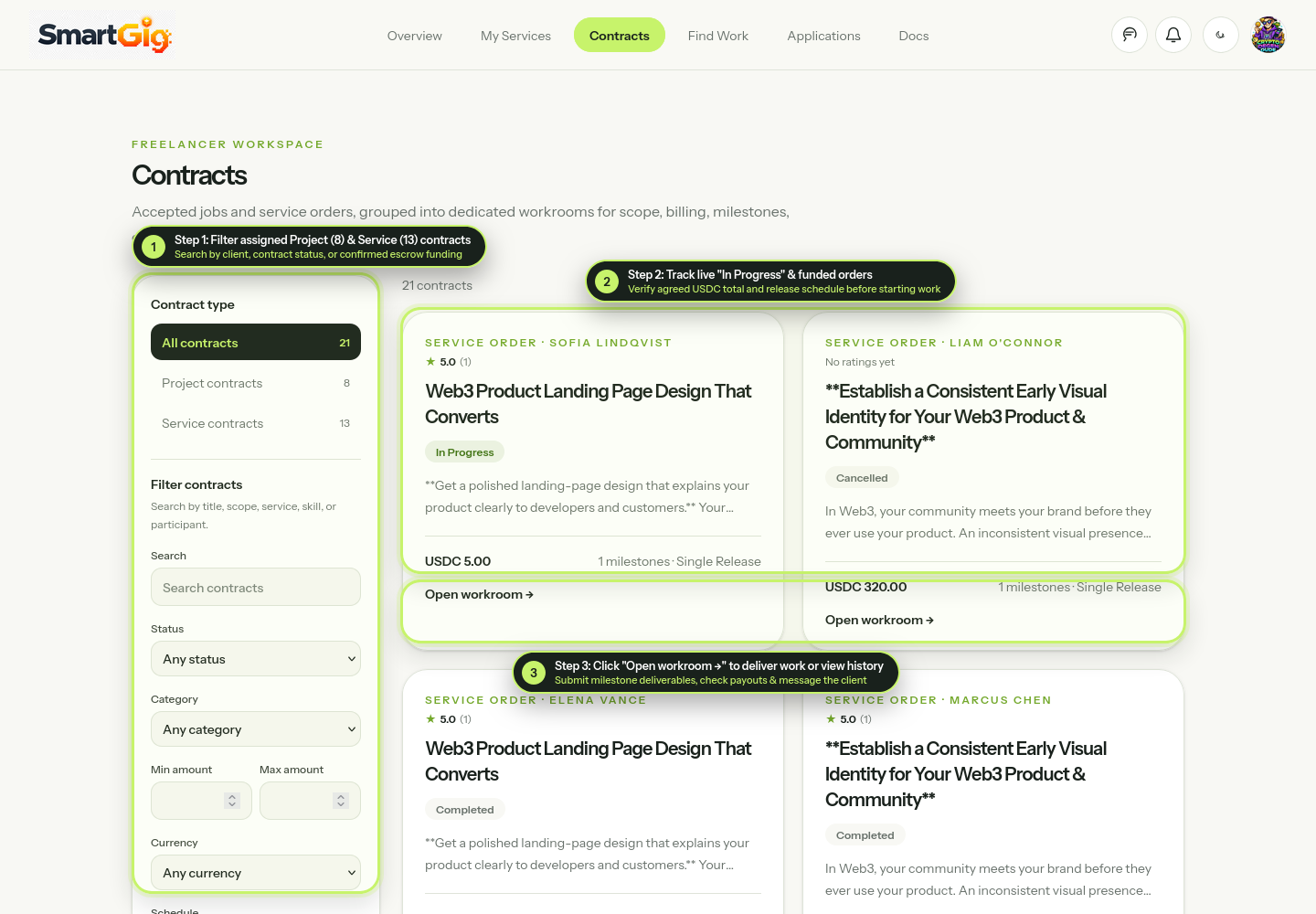Click the 21 contracts count text
The image size is (1316, 914).
coord(437,285)
